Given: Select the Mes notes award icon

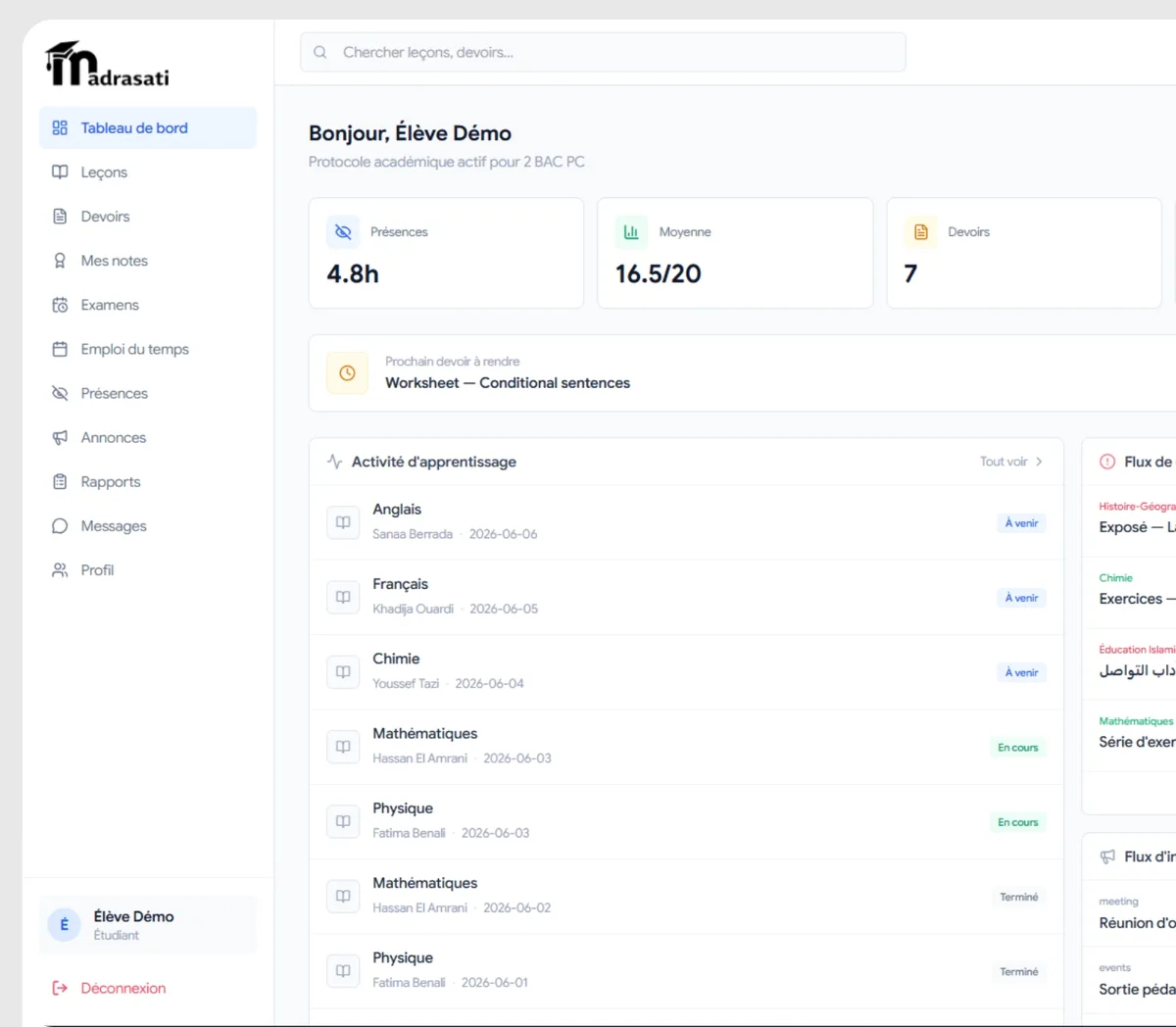Looking at the screenshot, I should [60, 261].
